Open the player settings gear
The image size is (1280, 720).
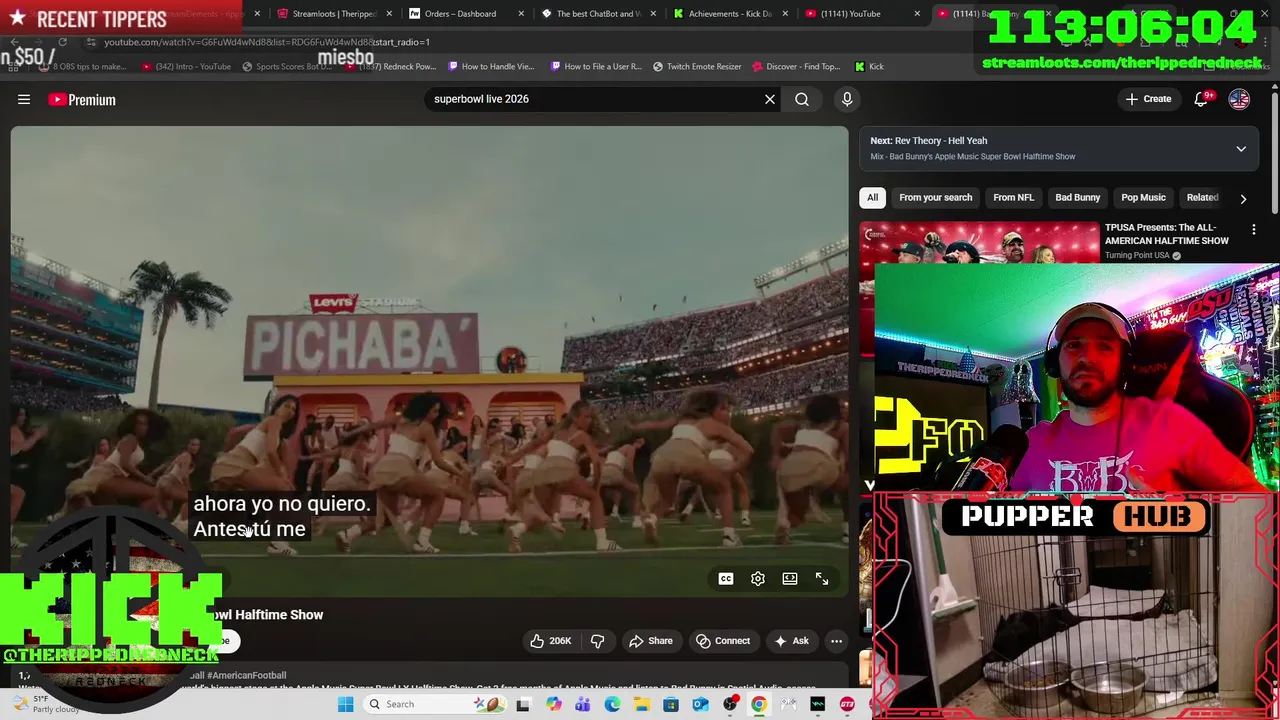click(x=758, y=579)
